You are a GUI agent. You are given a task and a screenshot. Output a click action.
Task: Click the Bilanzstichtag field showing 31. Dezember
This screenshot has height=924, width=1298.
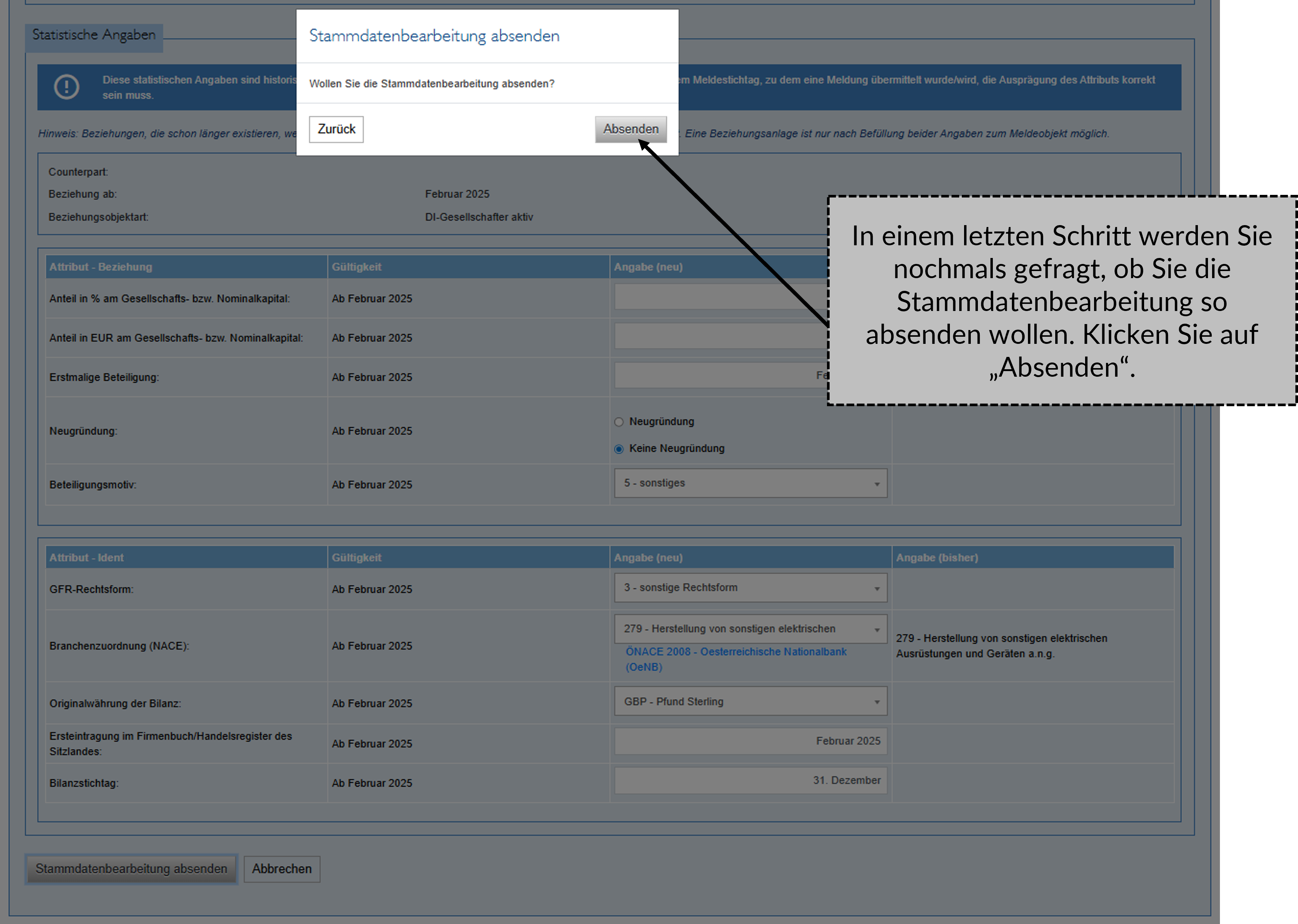750,780
